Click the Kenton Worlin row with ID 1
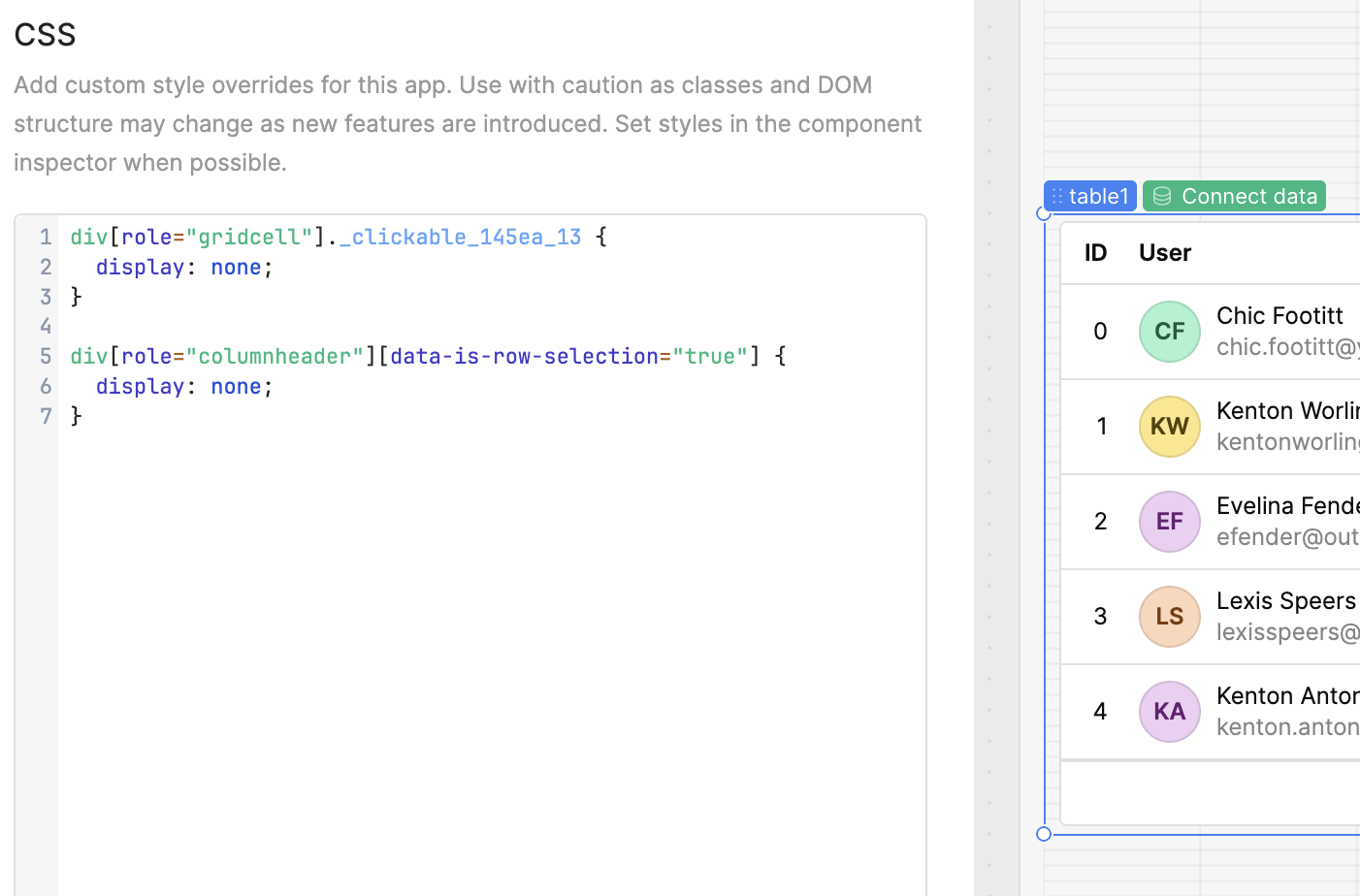The height and width of the screenshot is (896, 1360). coord(1102,427)
